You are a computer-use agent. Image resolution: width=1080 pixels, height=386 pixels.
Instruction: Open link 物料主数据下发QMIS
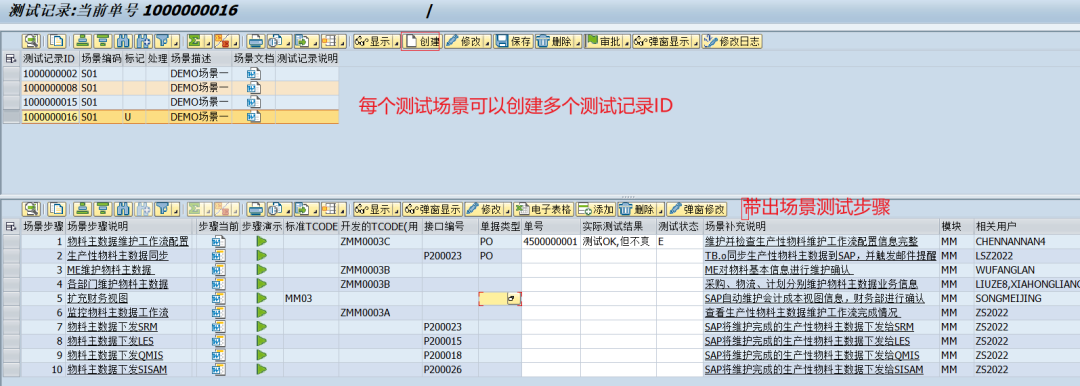(115, 355)
